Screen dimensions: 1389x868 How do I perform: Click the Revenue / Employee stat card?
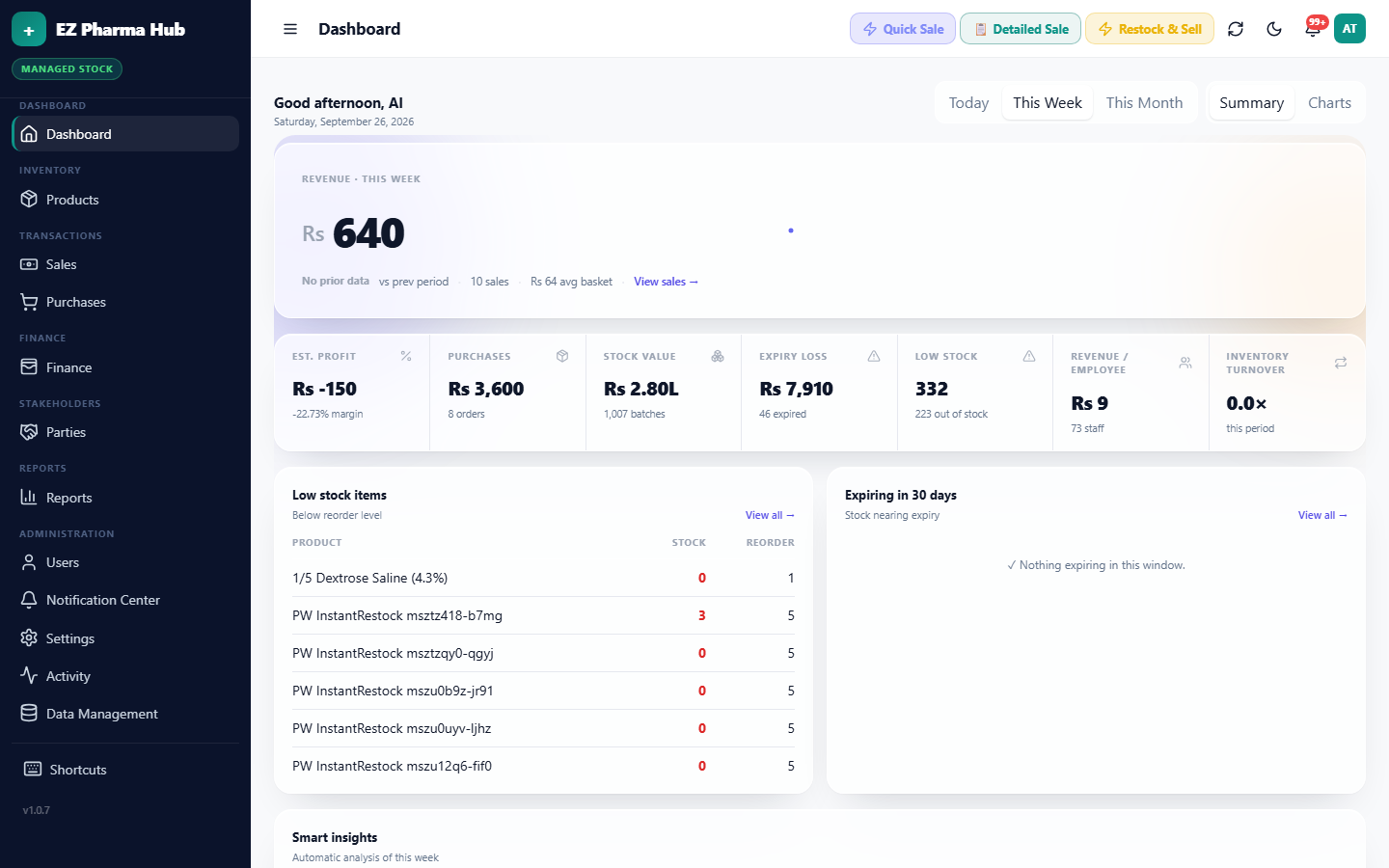pyautogui.click(x=1130, y=393)
